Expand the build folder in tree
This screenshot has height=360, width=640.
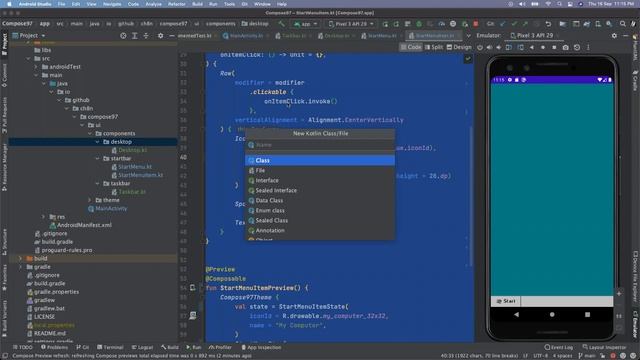pos(20,258)
